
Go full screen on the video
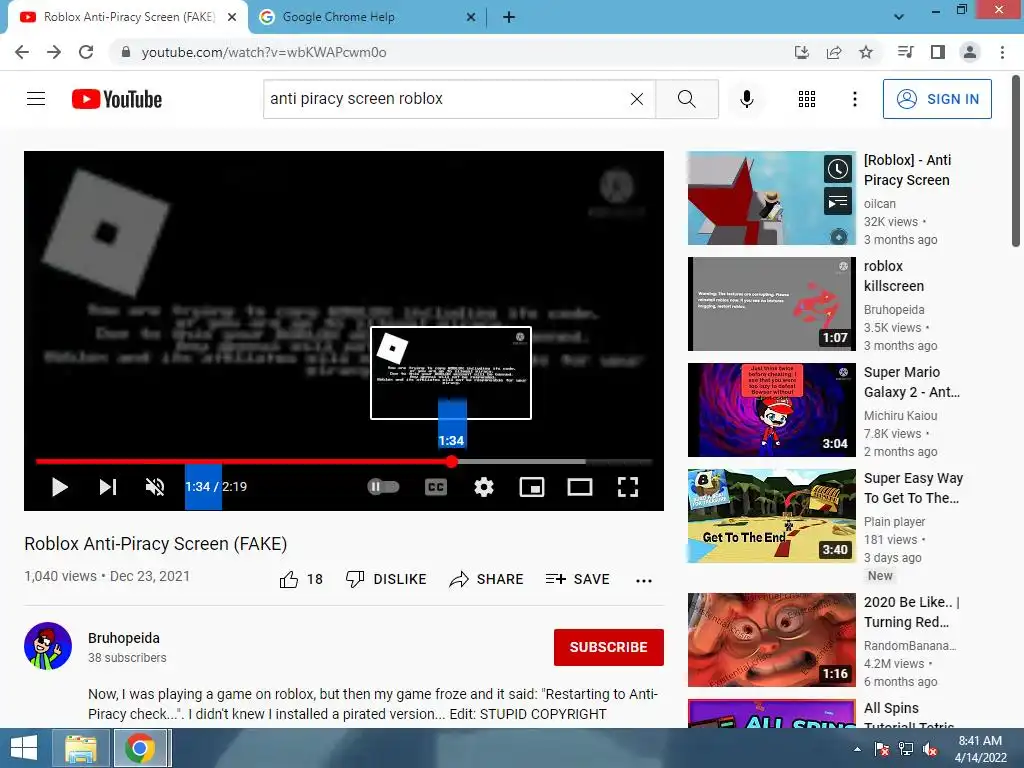click(x=628, y=487)
